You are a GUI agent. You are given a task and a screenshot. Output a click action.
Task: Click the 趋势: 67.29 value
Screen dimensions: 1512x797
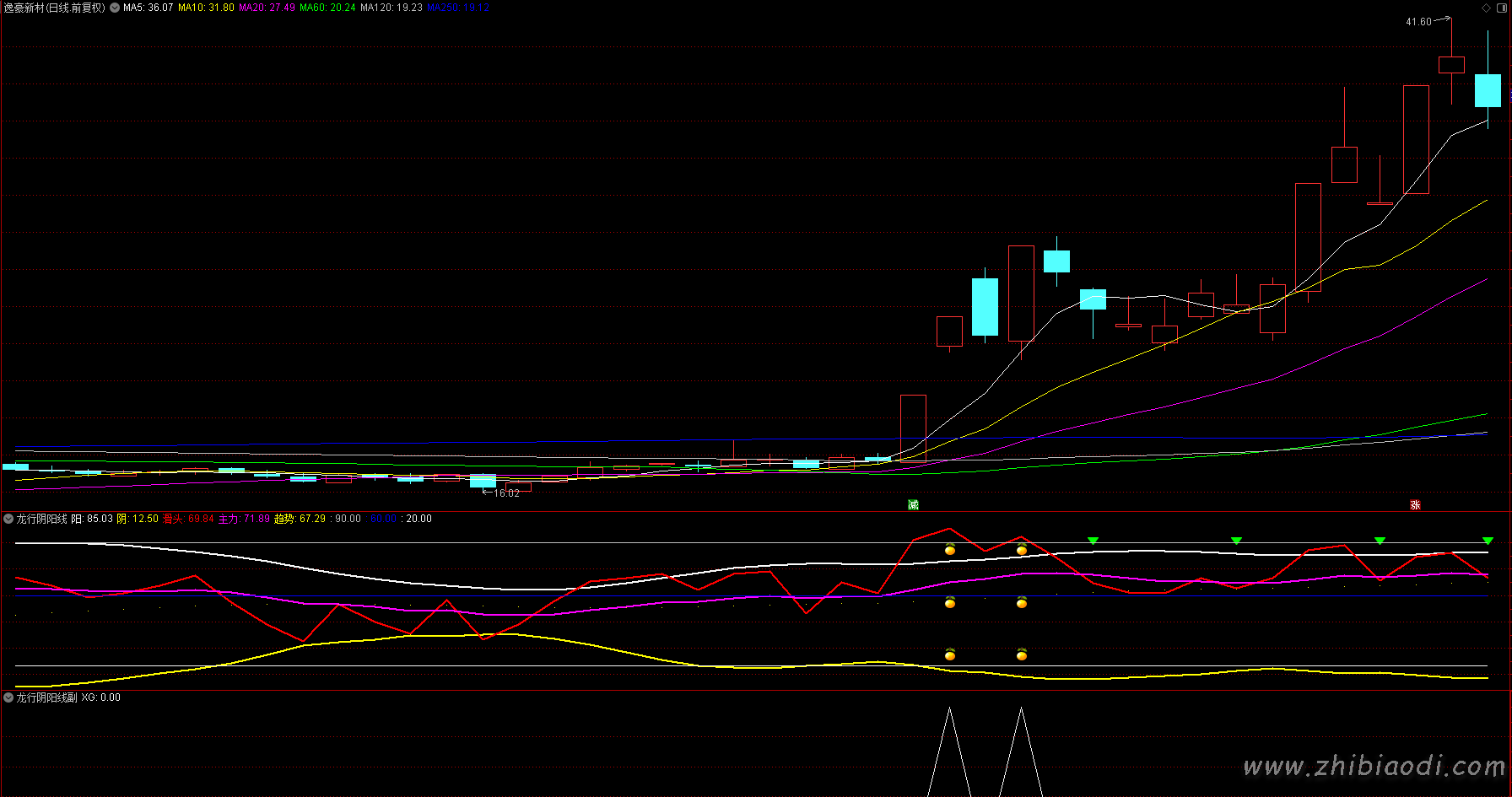tap(300, 519)
